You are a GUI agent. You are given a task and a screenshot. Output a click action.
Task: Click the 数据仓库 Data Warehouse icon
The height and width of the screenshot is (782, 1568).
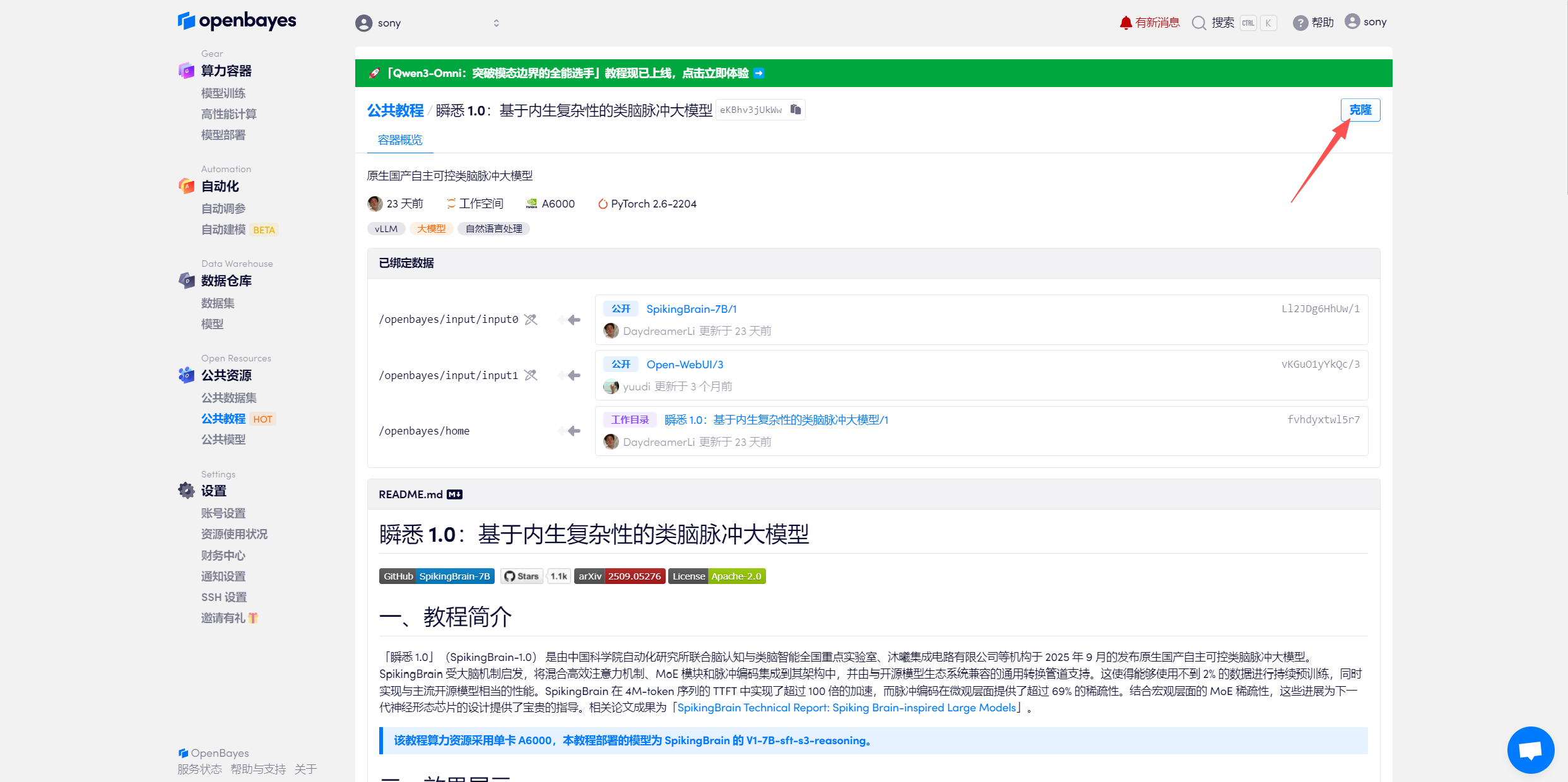[186, 281]
